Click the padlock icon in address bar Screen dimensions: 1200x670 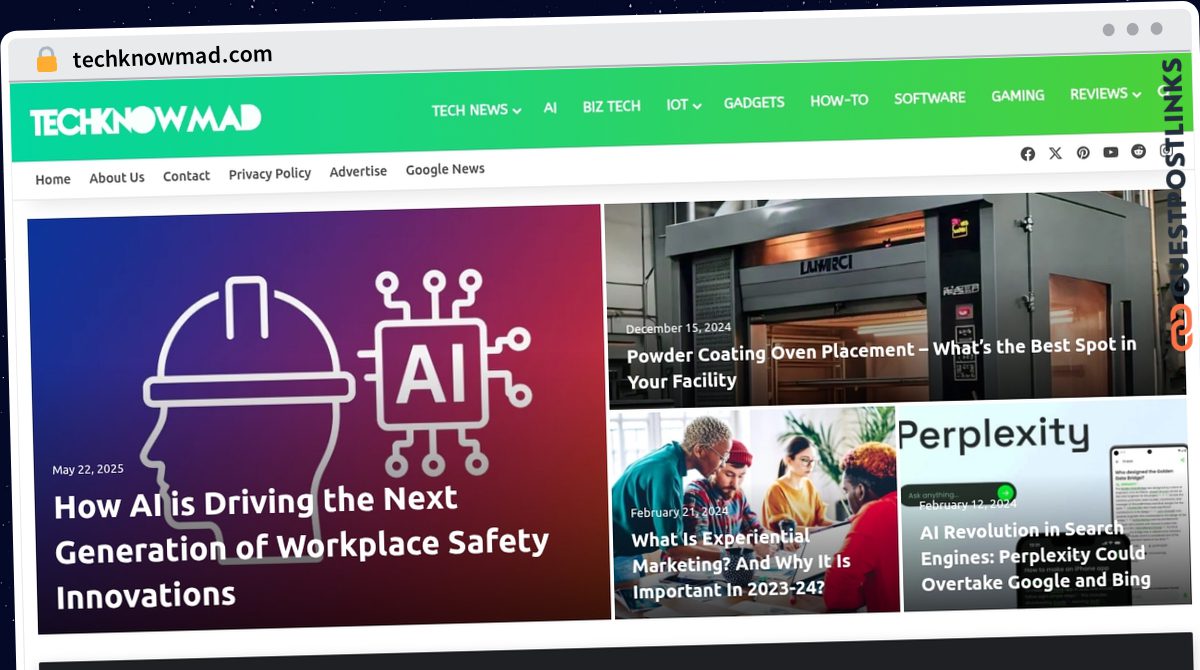coord(47,60)
